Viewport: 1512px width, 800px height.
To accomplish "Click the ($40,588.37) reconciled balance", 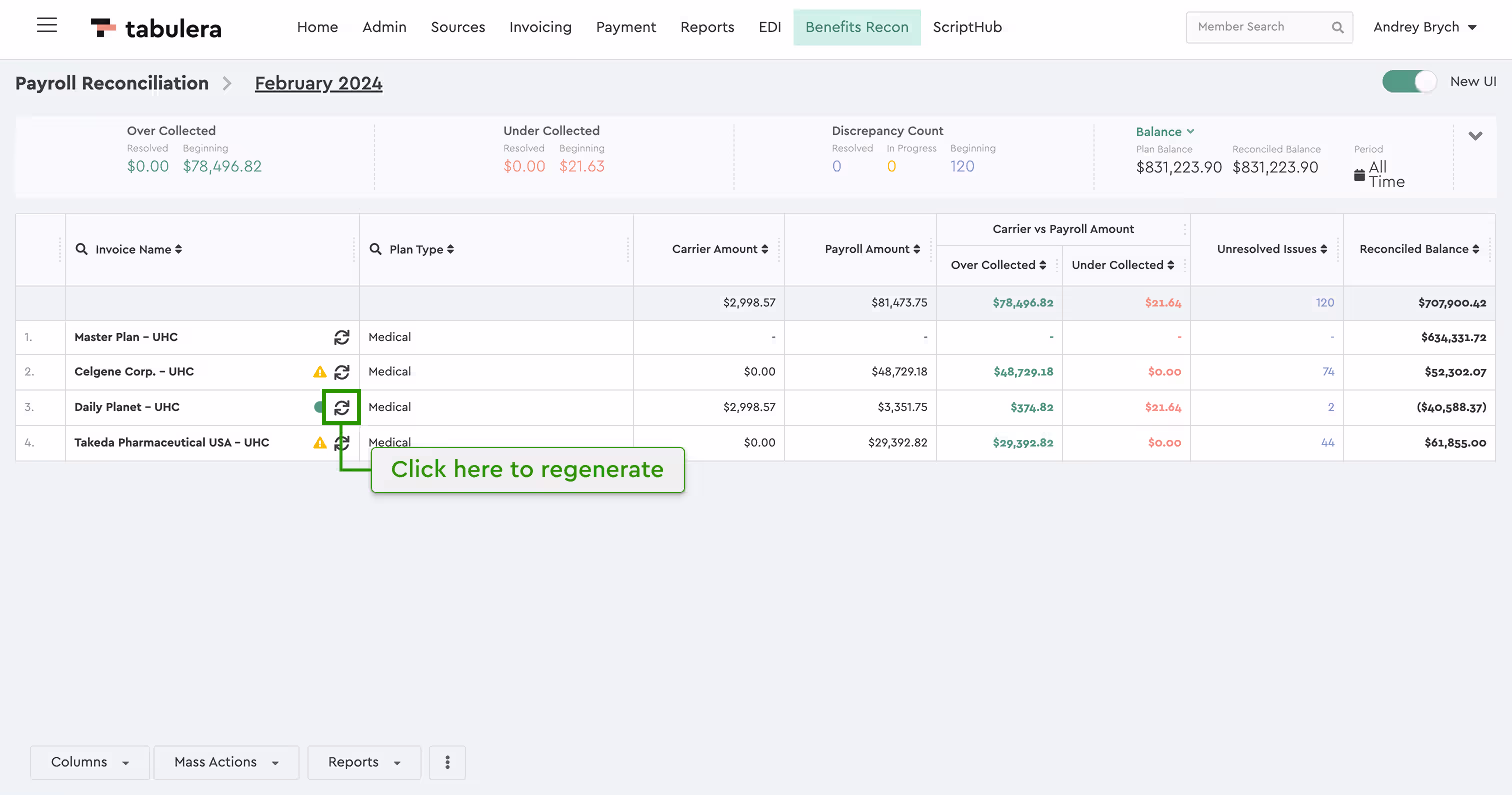I will click(1451, 407).
